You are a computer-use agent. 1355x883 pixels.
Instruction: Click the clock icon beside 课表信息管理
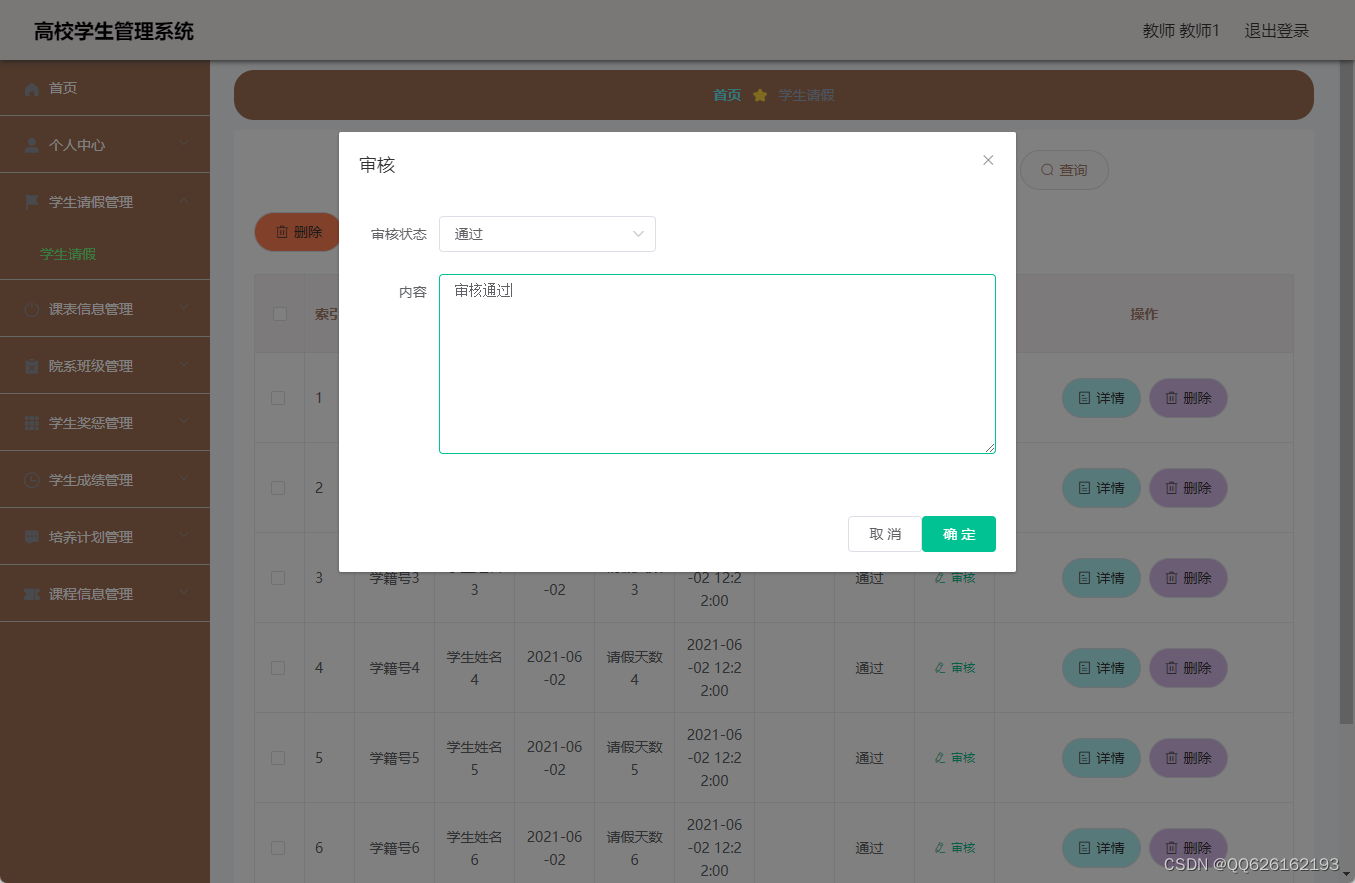click(32, 309)
